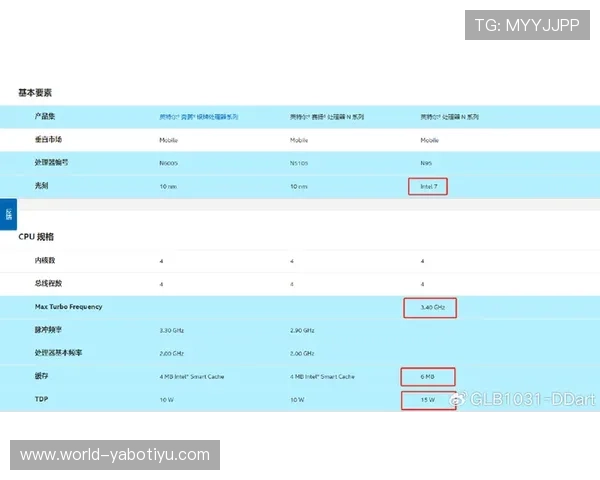Open the middle column's processor N-series link
Image resolution: width=600 pixels, height=480 pixels.
327,117
